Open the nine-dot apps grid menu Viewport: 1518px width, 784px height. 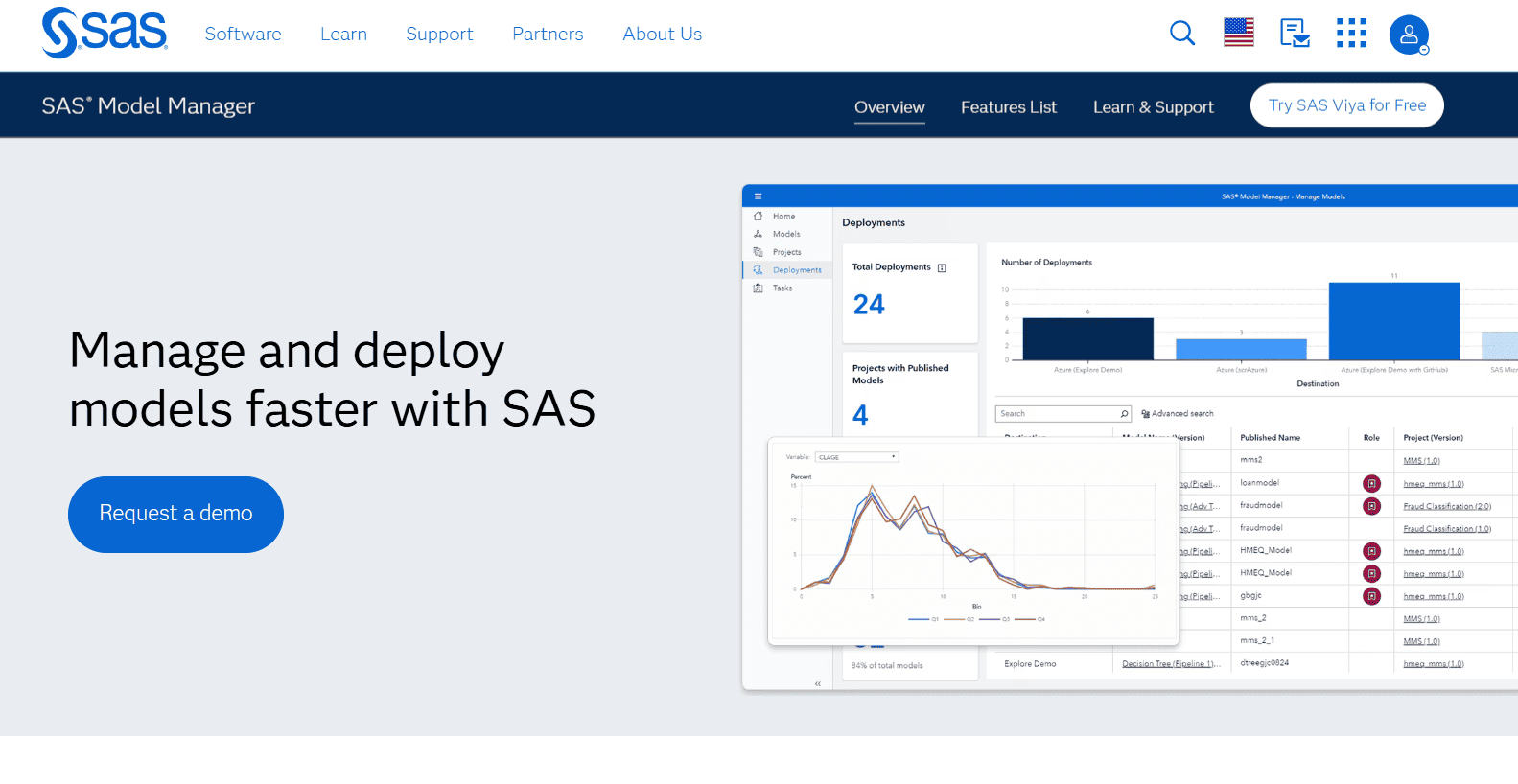coord(1352,34)
